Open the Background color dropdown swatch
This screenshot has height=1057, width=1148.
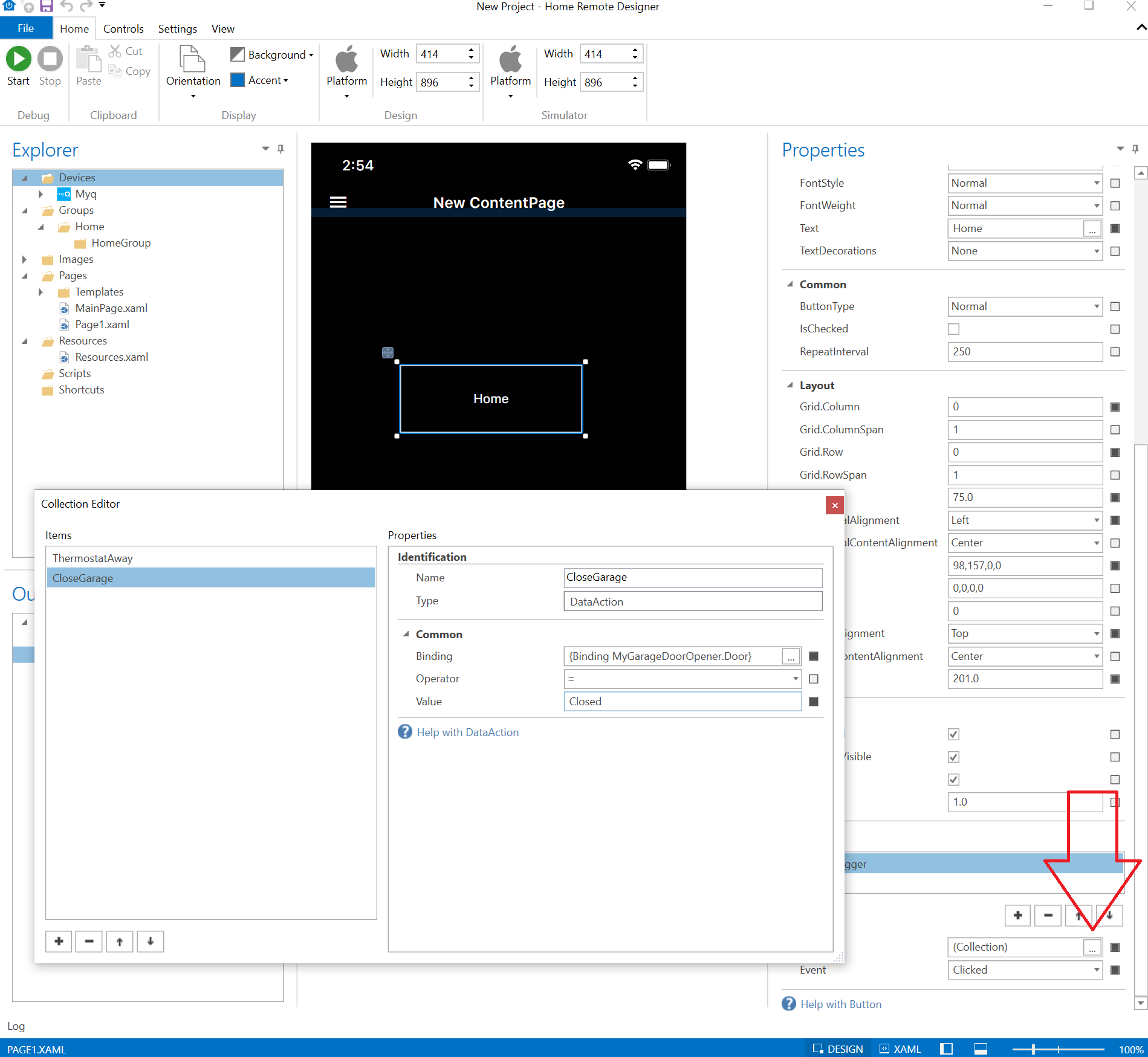[x=237, y=54]
